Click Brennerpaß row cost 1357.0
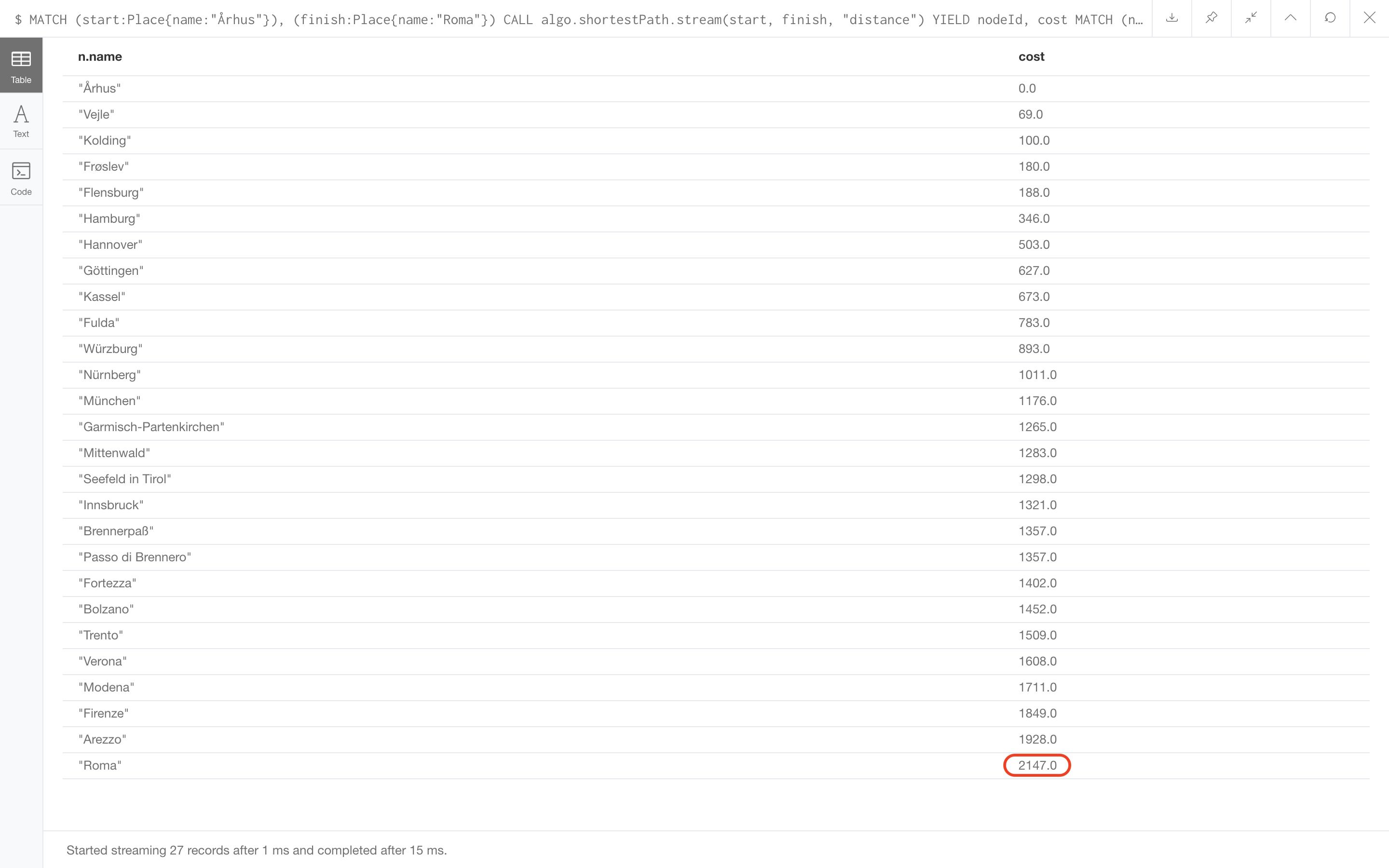The height and width of the screenshot is (868, 1389). tap(1037, 531)
